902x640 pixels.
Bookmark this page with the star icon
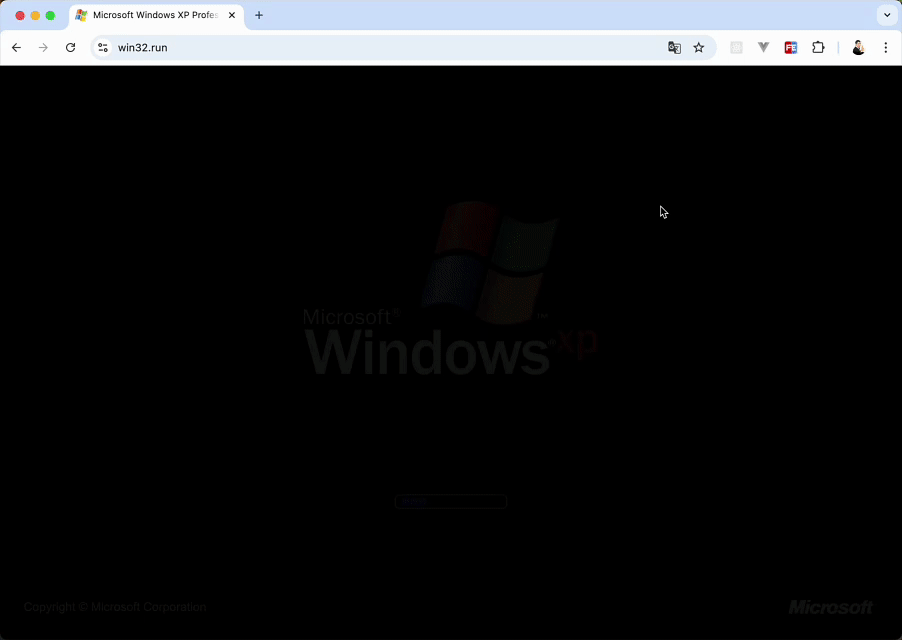tap(699, 47)
